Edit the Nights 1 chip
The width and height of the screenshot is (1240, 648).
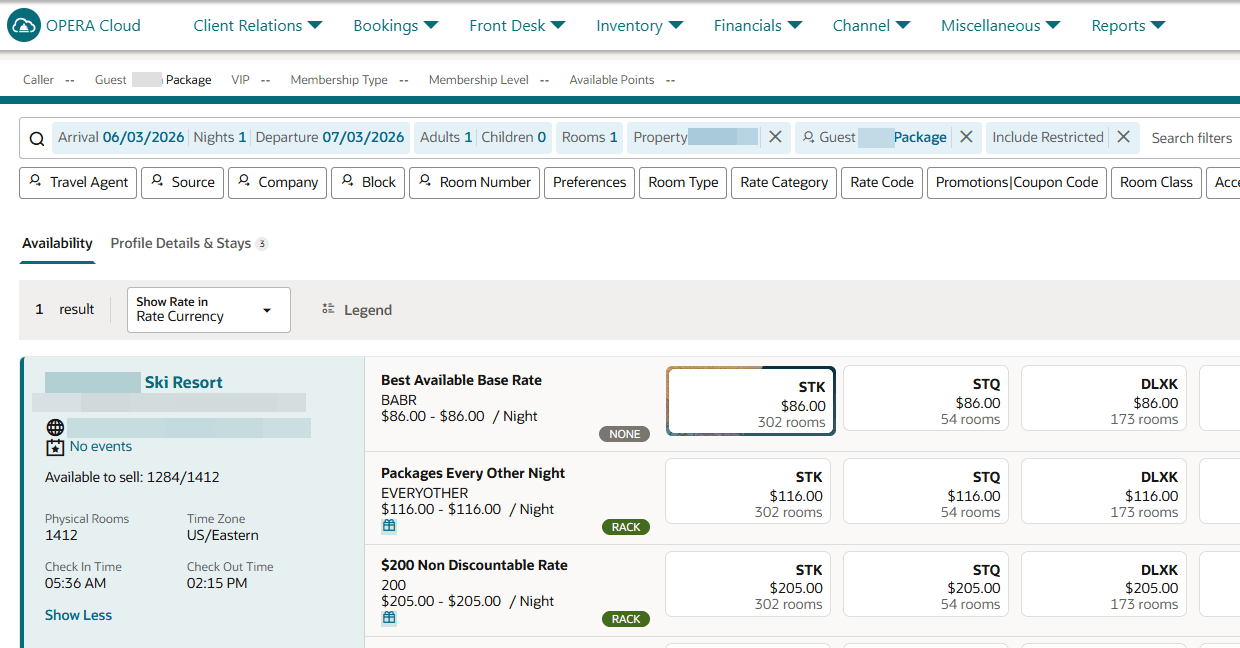pyautogui.click(x=220, y=137)
